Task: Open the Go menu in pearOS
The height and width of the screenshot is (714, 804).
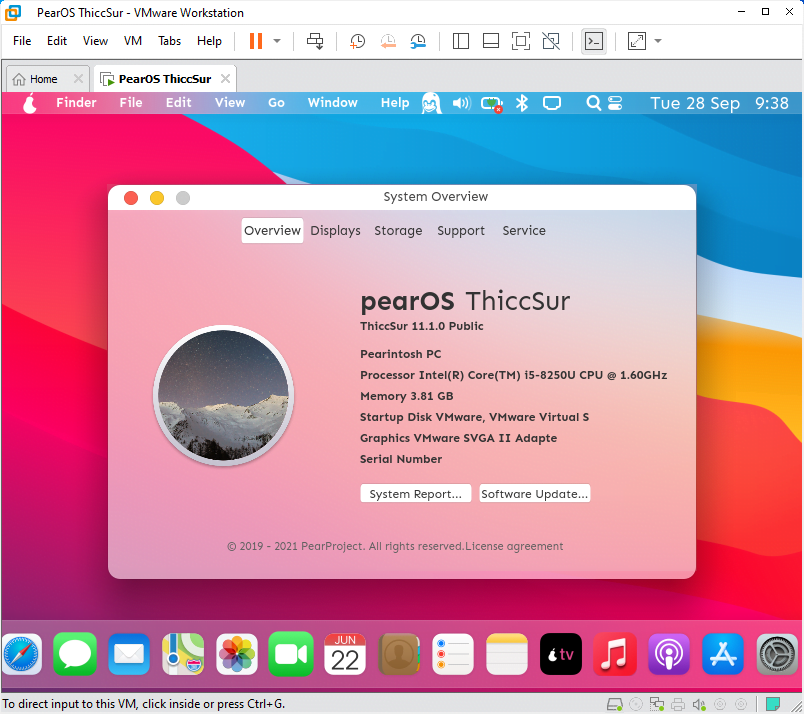Action: pyautogui.click(x=276, y=103)
